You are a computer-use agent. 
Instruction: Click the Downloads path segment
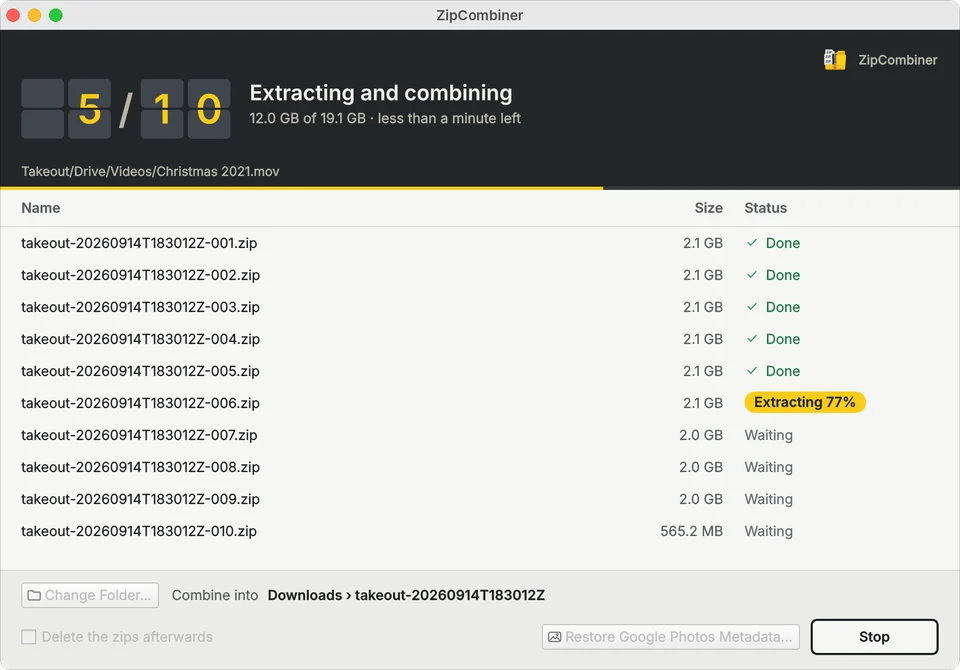pos(305,595)
